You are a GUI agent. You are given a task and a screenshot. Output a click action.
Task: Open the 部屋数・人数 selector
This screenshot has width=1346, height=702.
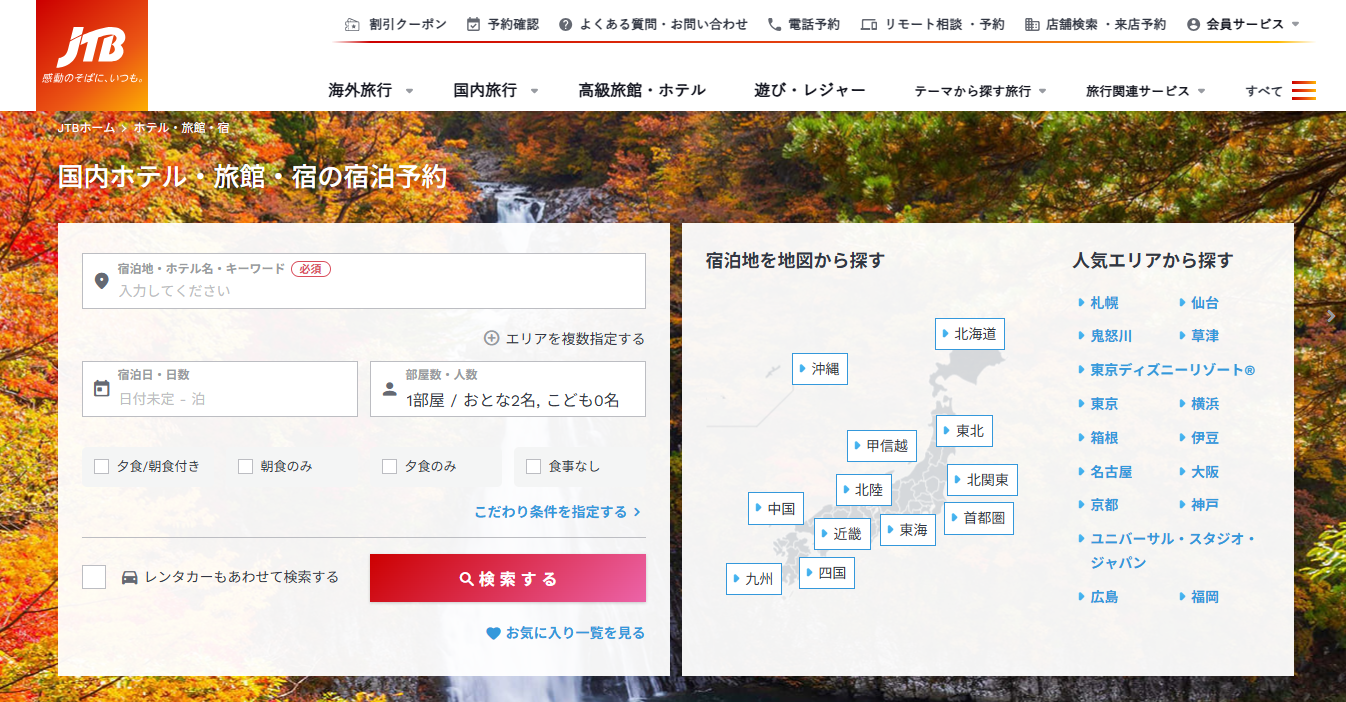tap(507, 389)
